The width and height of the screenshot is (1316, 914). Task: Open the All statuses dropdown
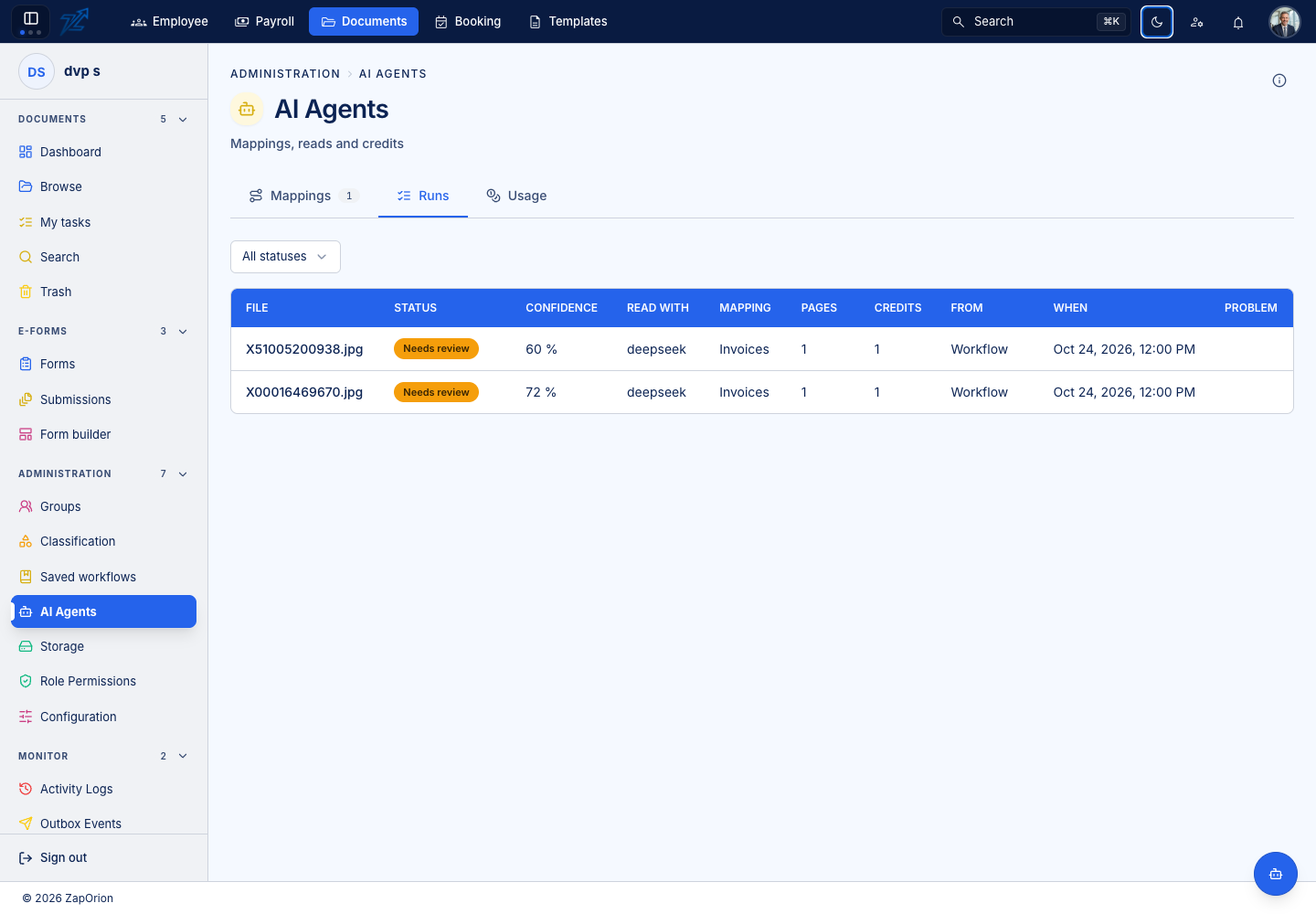285,257
